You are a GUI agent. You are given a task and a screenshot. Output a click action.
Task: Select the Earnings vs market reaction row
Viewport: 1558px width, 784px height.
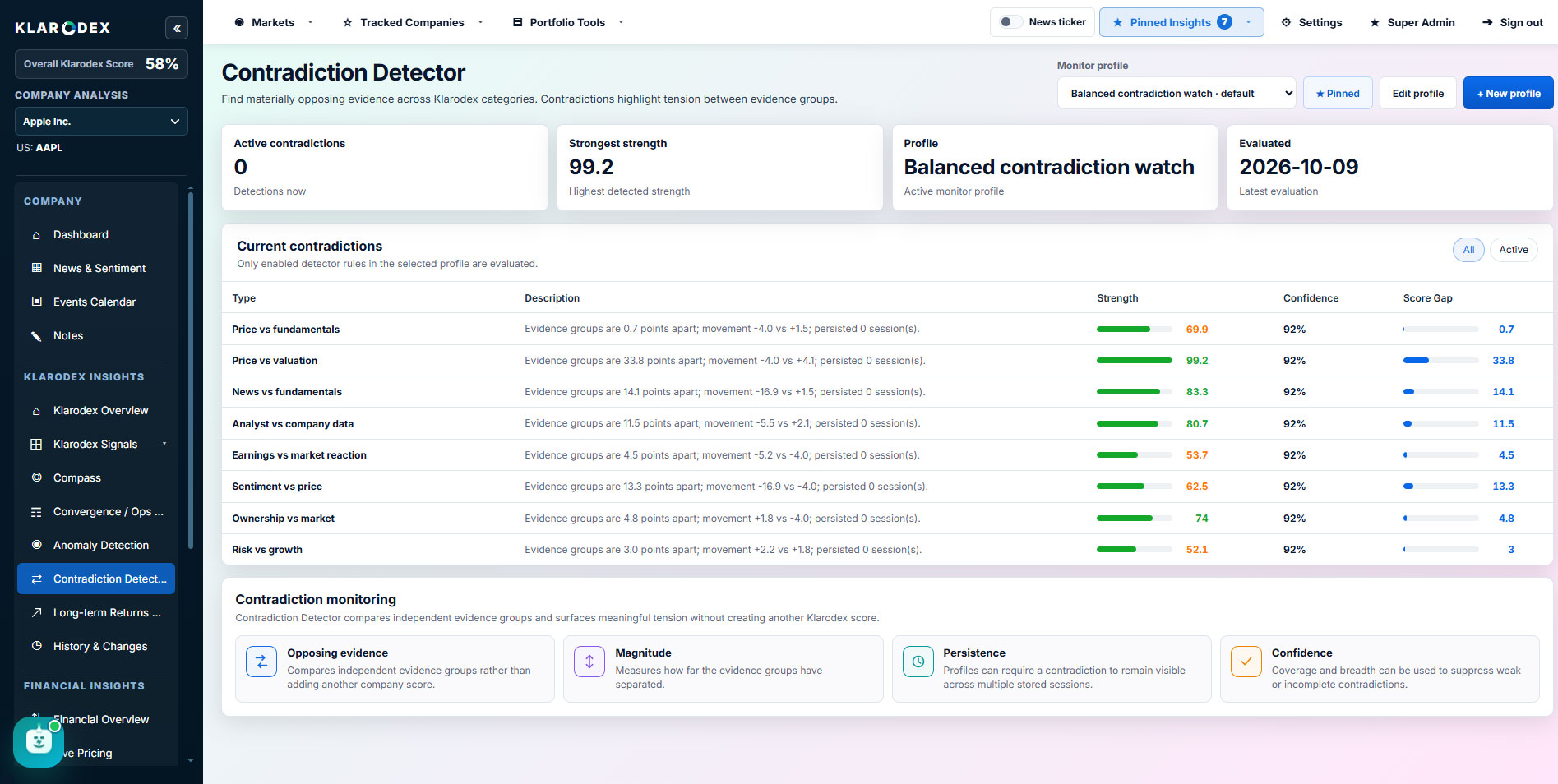(887, 455)
